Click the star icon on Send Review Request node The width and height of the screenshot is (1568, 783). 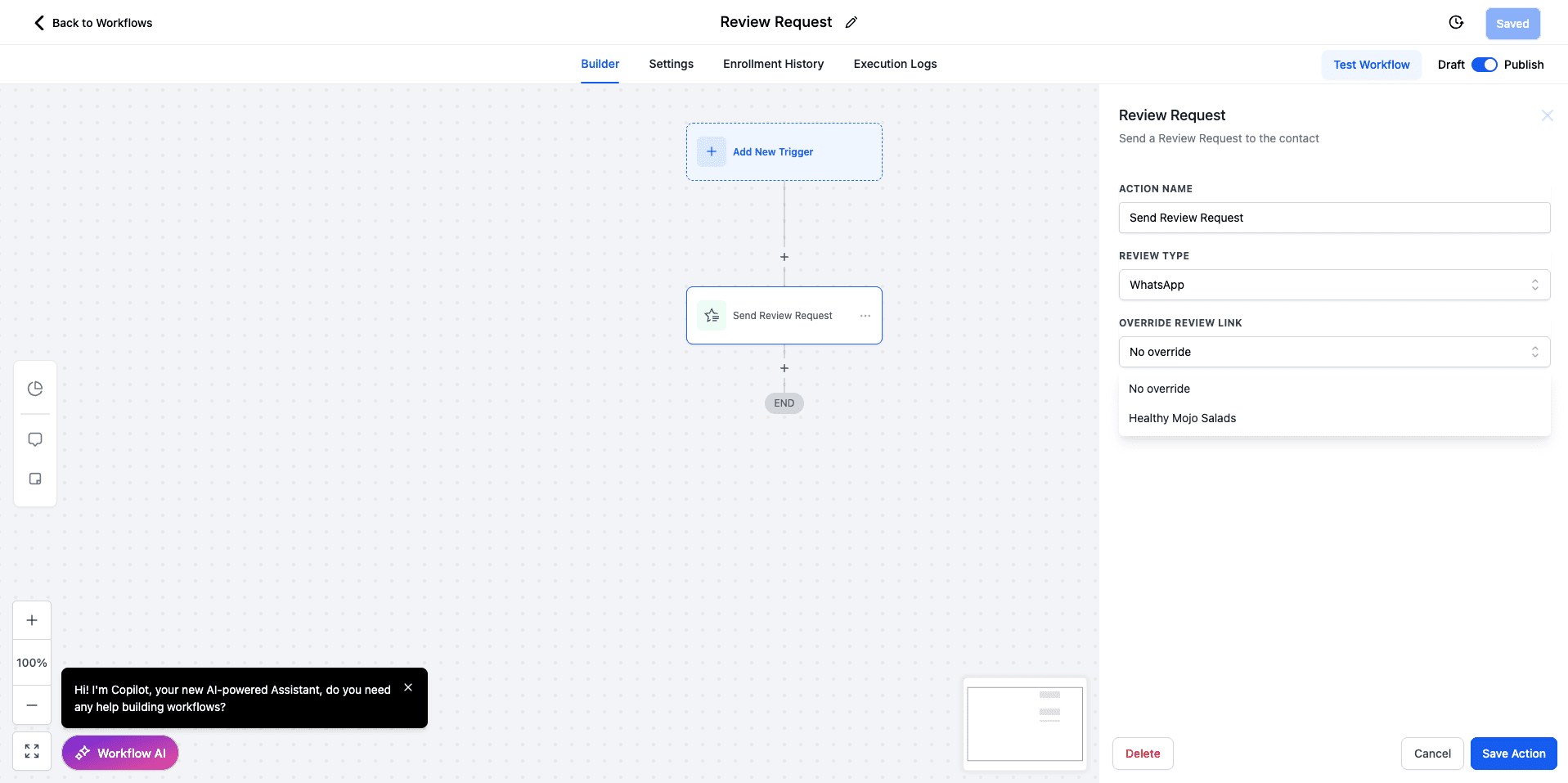(x=712, y=316)
